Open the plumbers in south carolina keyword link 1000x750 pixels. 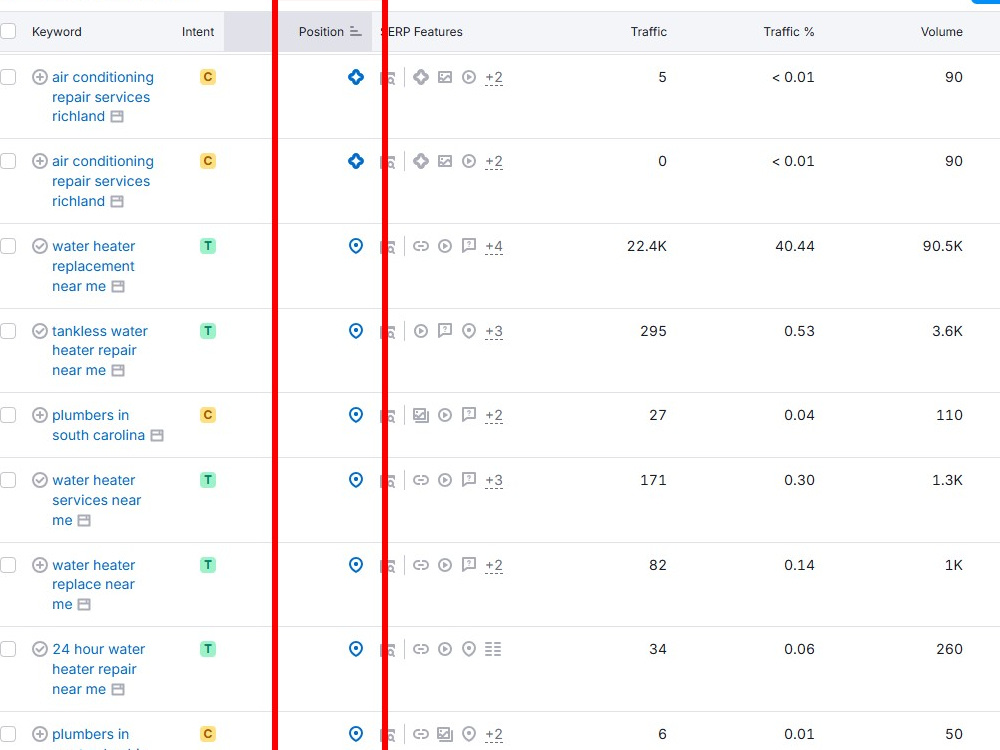tap(98, 425)
